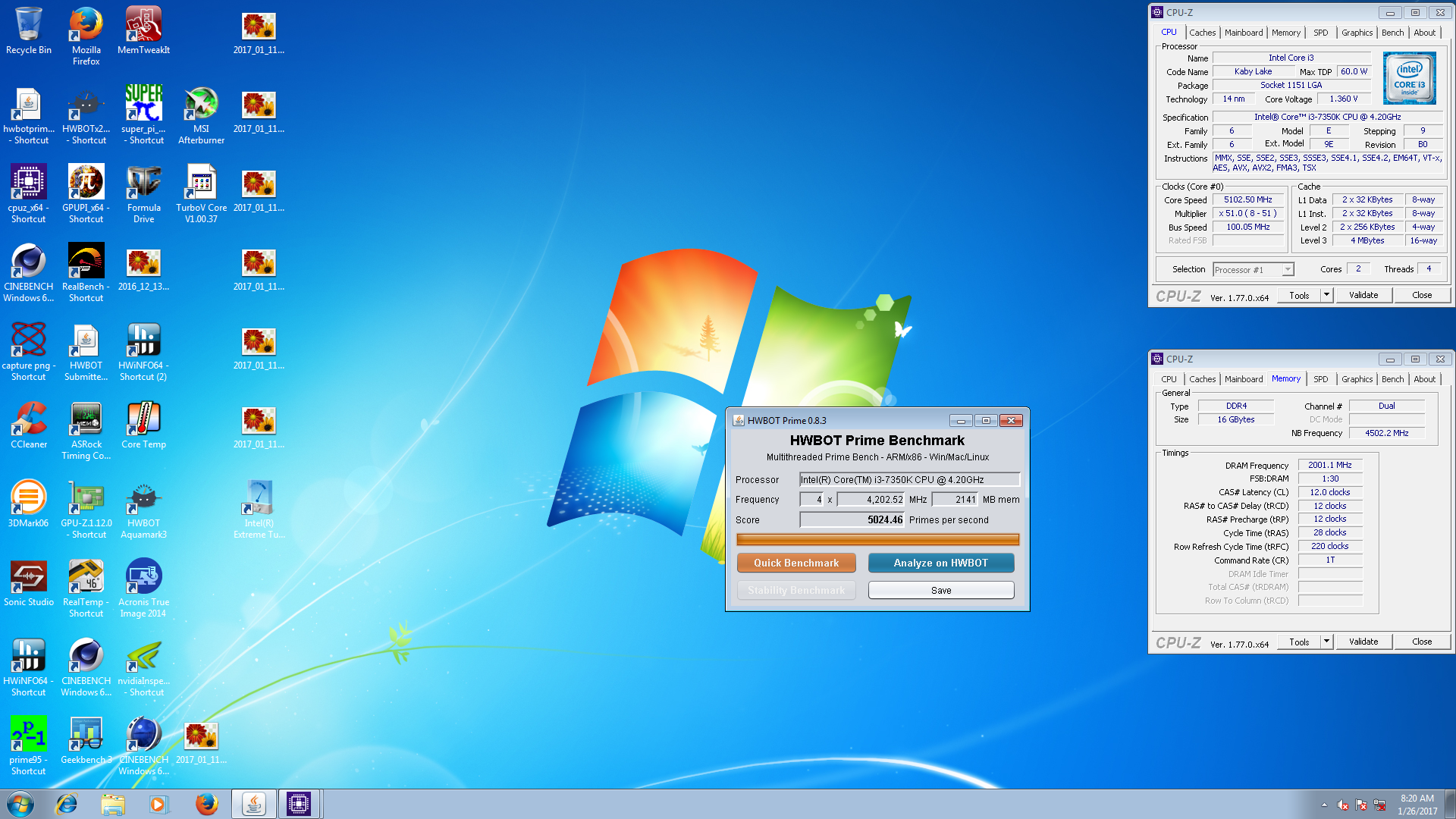The width and height of the screenshot is (1456, 819).
Task: Open hwbotprime shortcut icon
Action: [x=29, y=115]
